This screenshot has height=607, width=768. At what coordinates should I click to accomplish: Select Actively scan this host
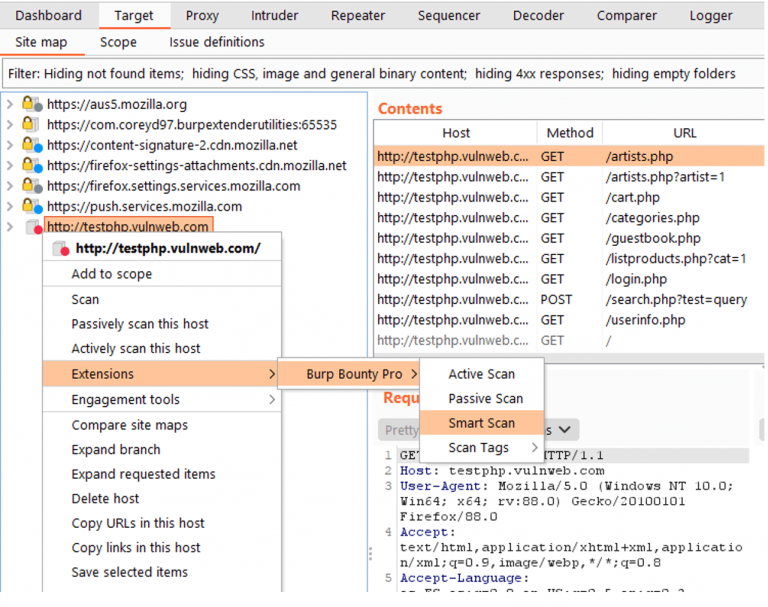tap(162, 348)
